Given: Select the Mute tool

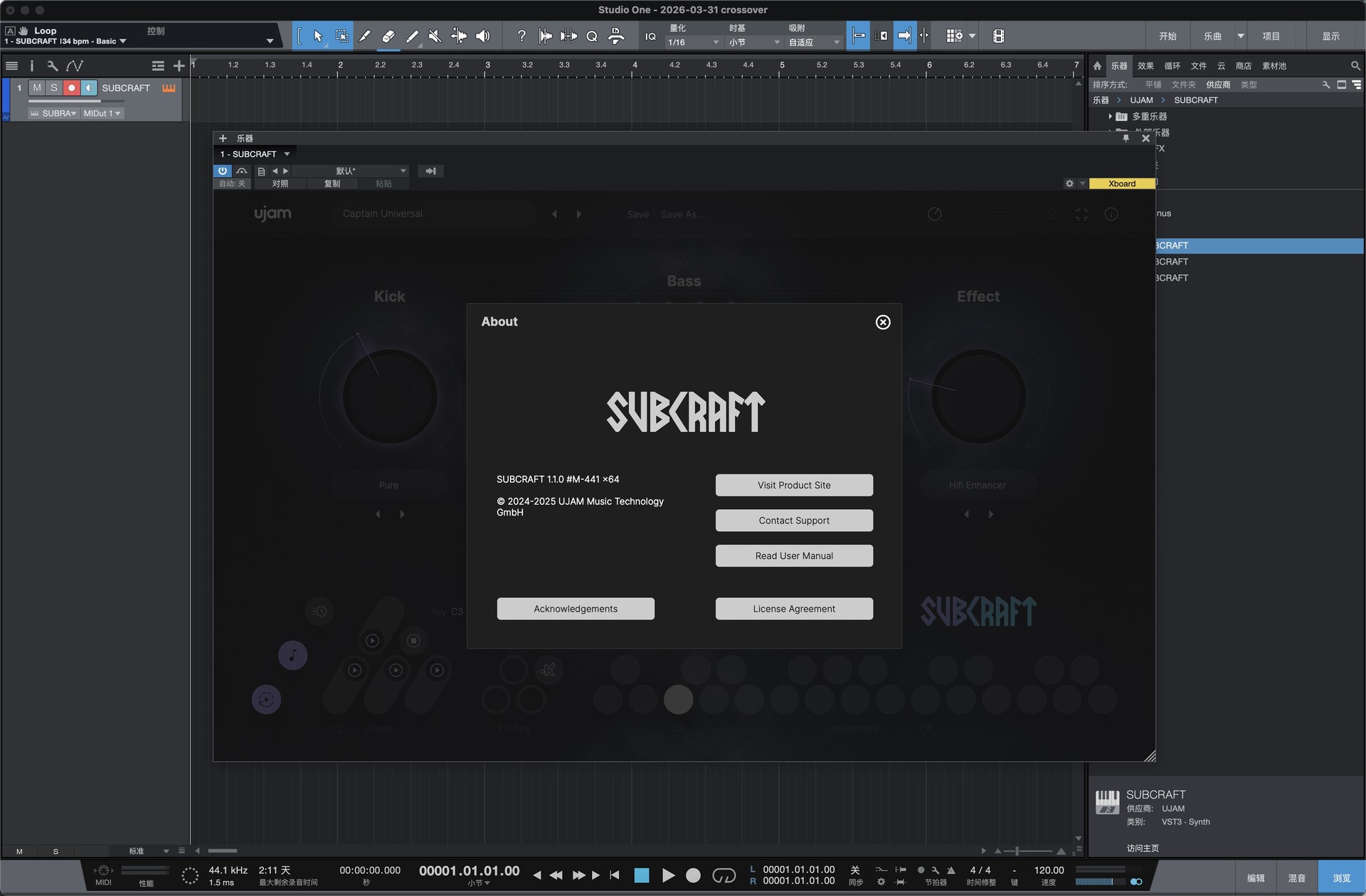Looking at the screenshot, I should [435, 36].
